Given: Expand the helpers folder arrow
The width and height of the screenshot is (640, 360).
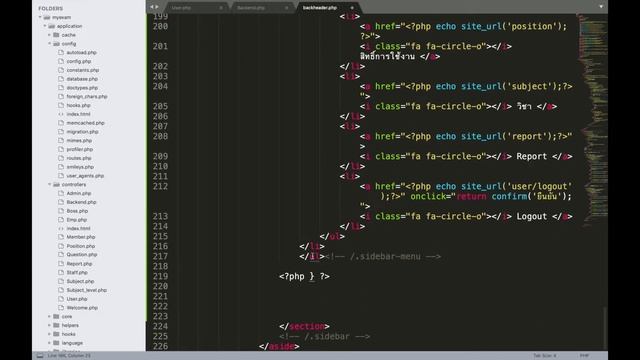Looking at the screenshot, I should coord(49,325).
